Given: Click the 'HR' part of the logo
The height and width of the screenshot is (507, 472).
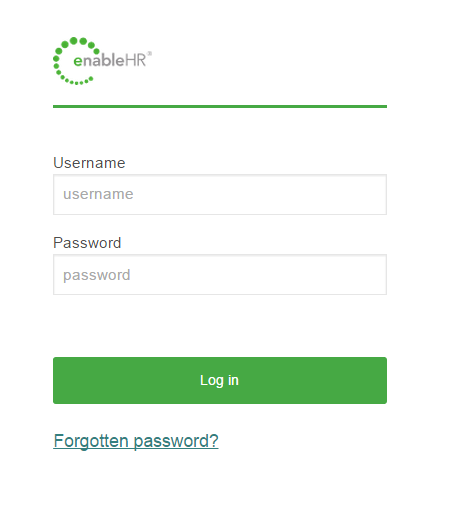Looking at the screenshot, I should (136, 61).
